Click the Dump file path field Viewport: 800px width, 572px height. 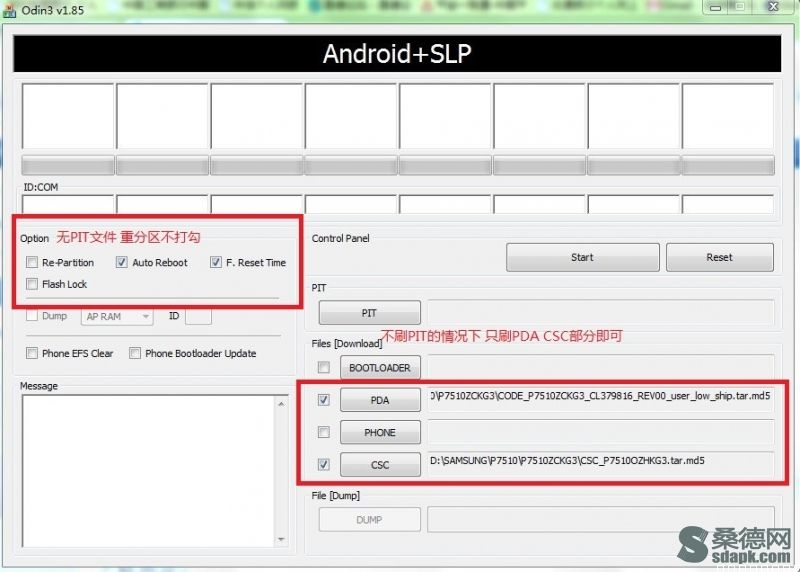pyautogui.click(x=601, y=519)
